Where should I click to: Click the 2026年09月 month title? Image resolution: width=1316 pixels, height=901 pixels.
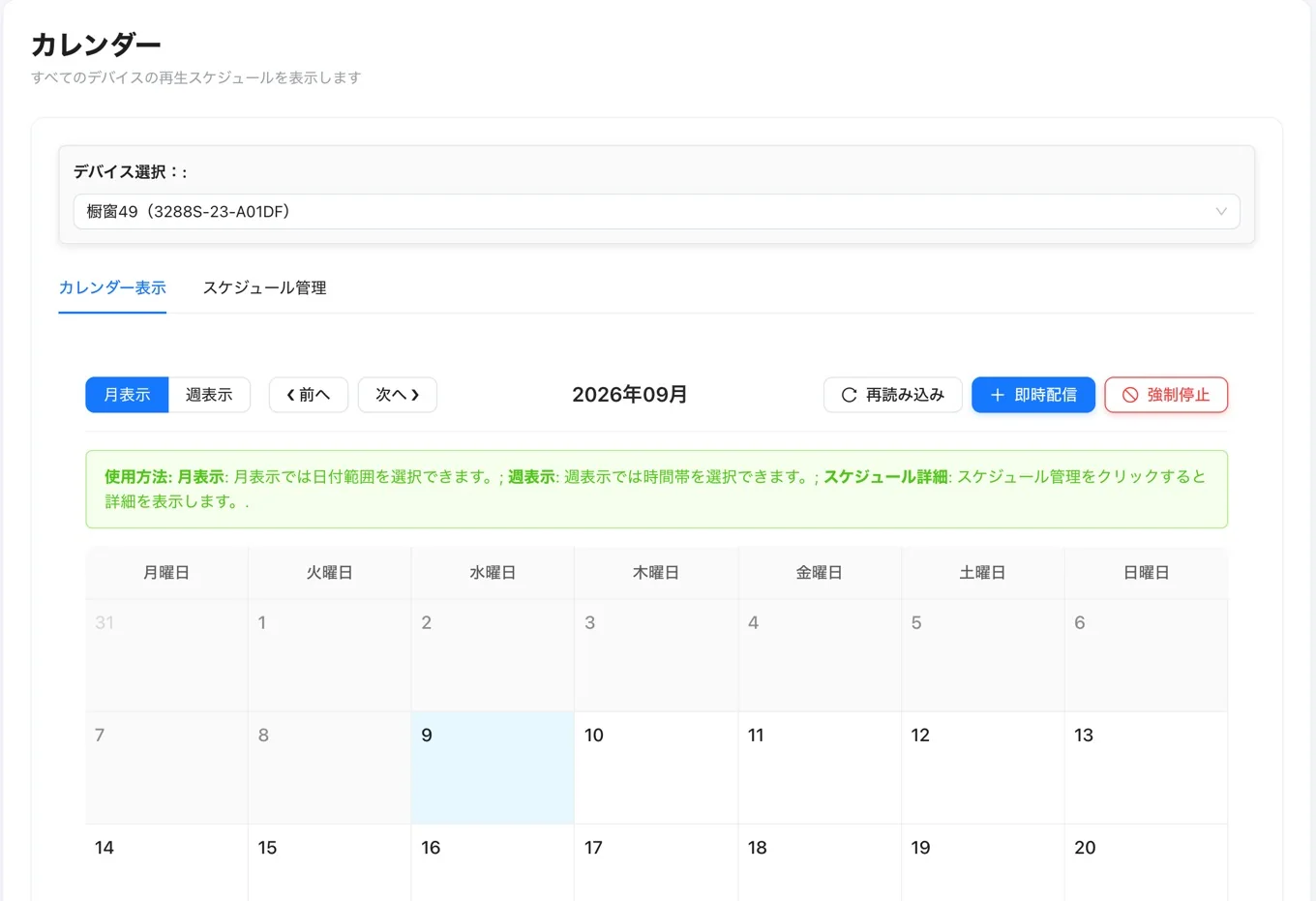[x=630, y=395]
